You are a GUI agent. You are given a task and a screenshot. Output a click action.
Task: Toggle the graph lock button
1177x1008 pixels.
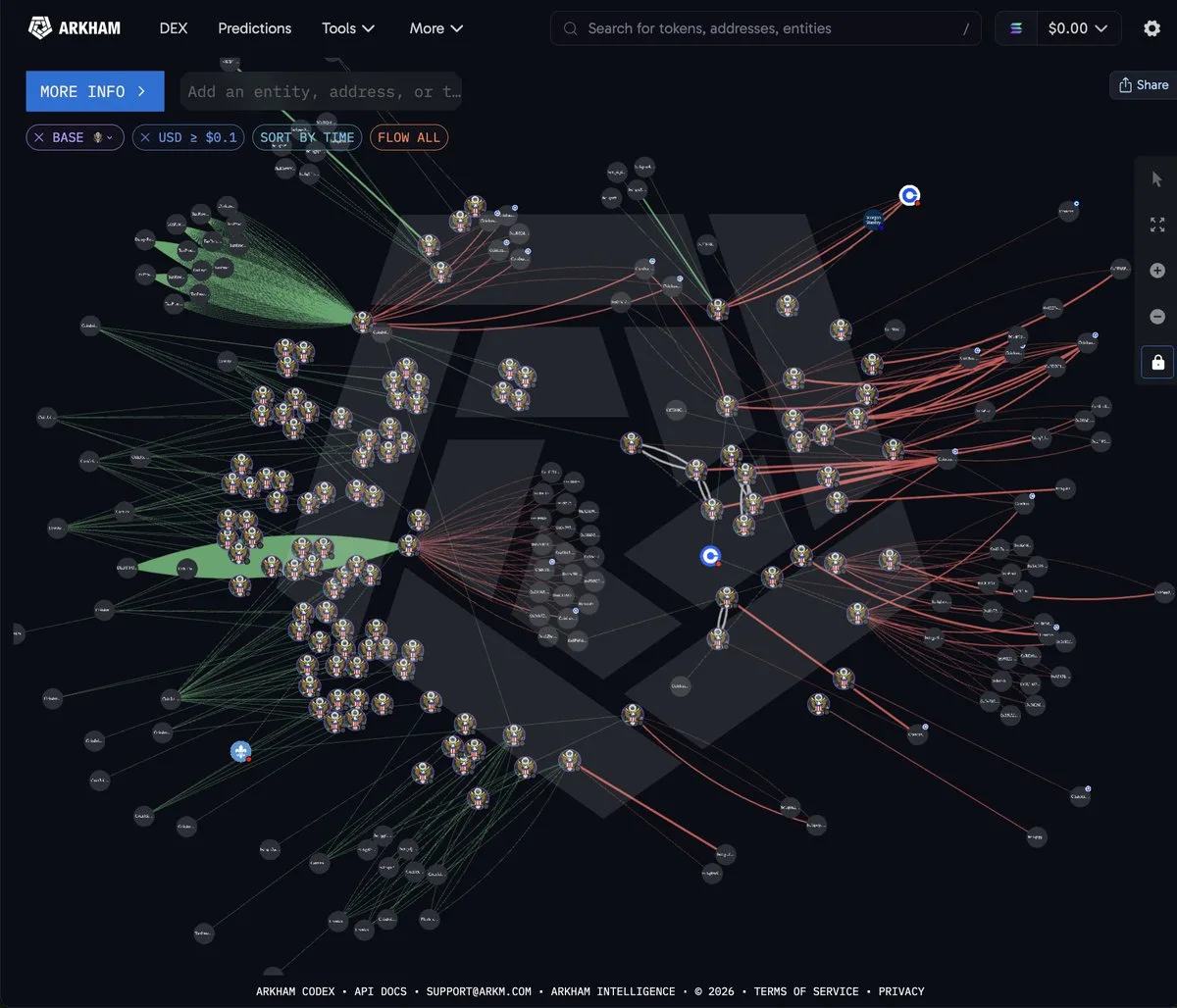click(1157, 363)
